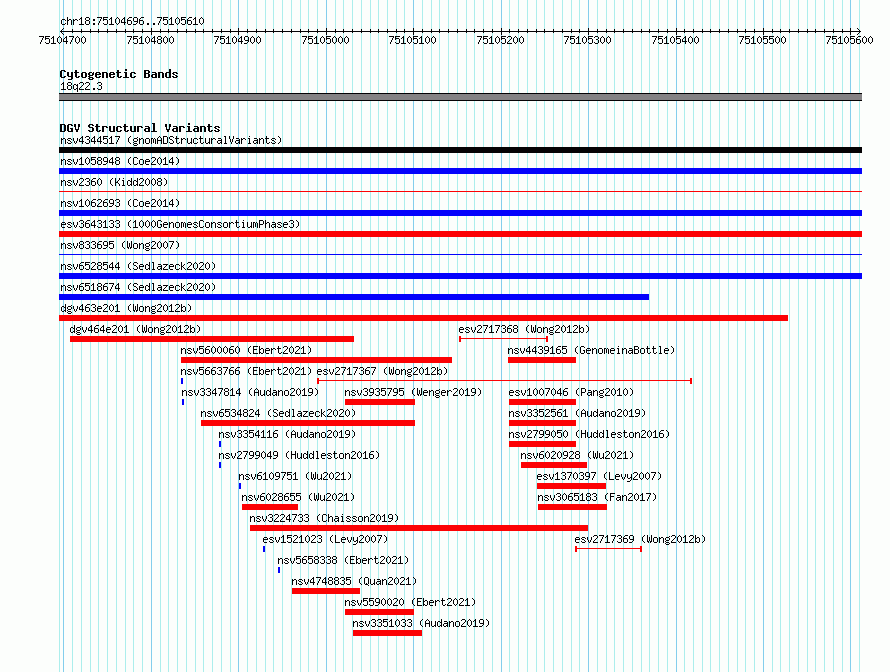Open esv1521023 (Levy2007) variant
Image resolution: width=890 pixels, height=672 pixels.
[325, 539]
